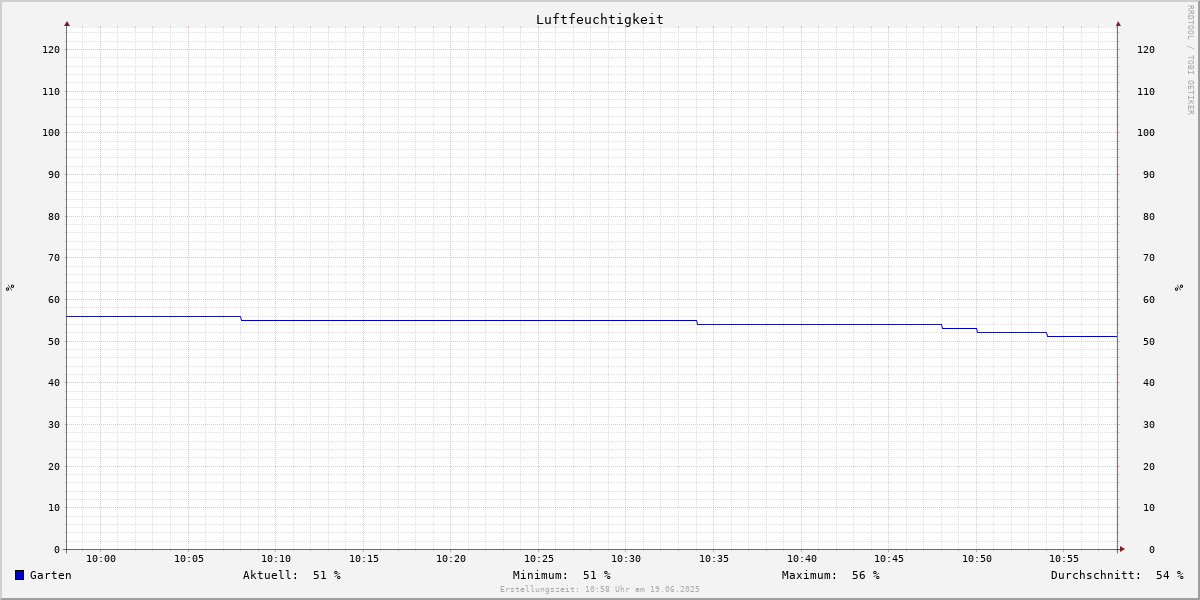Image resolution: width=1200 pixels, height=600 pixels.
Task: Click the Durchschnitt: 54 % value
Action: (x=1117, y=575)
